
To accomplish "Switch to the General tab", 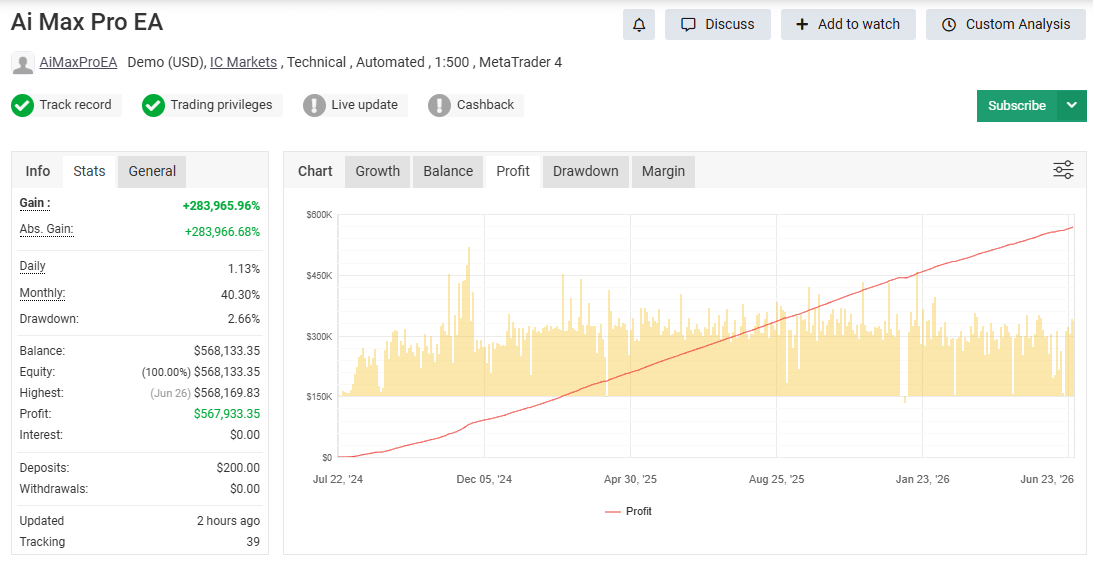I will point(152,171).
